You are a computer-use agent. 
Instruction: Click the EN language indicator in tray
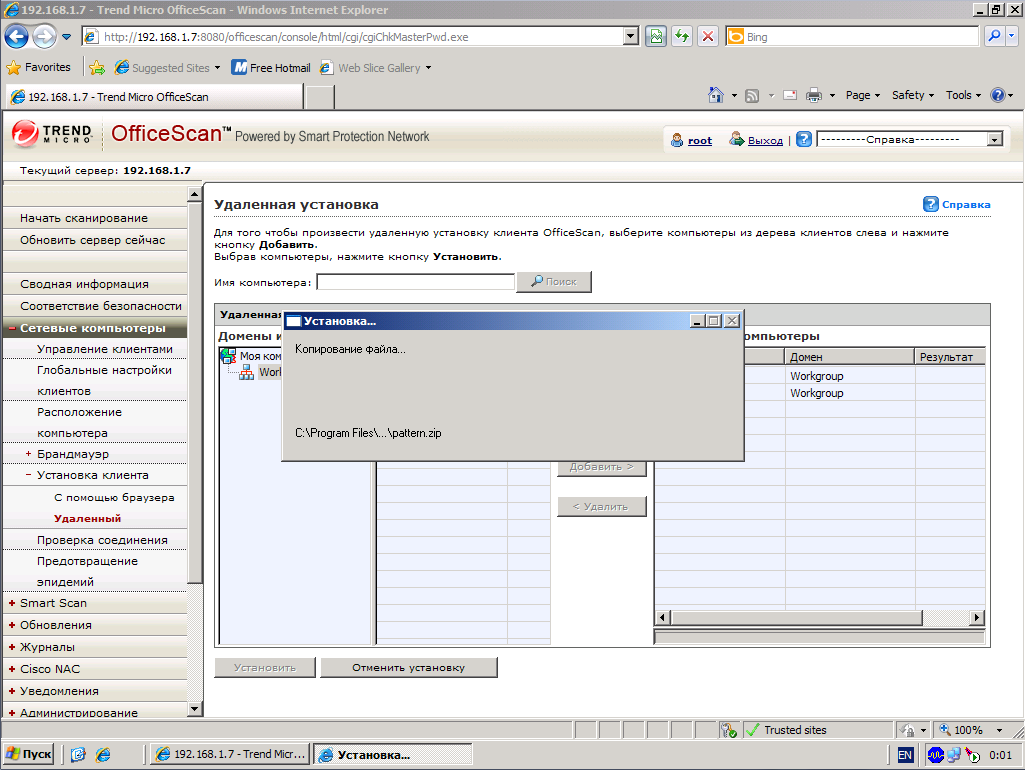(x=905, y=755)
